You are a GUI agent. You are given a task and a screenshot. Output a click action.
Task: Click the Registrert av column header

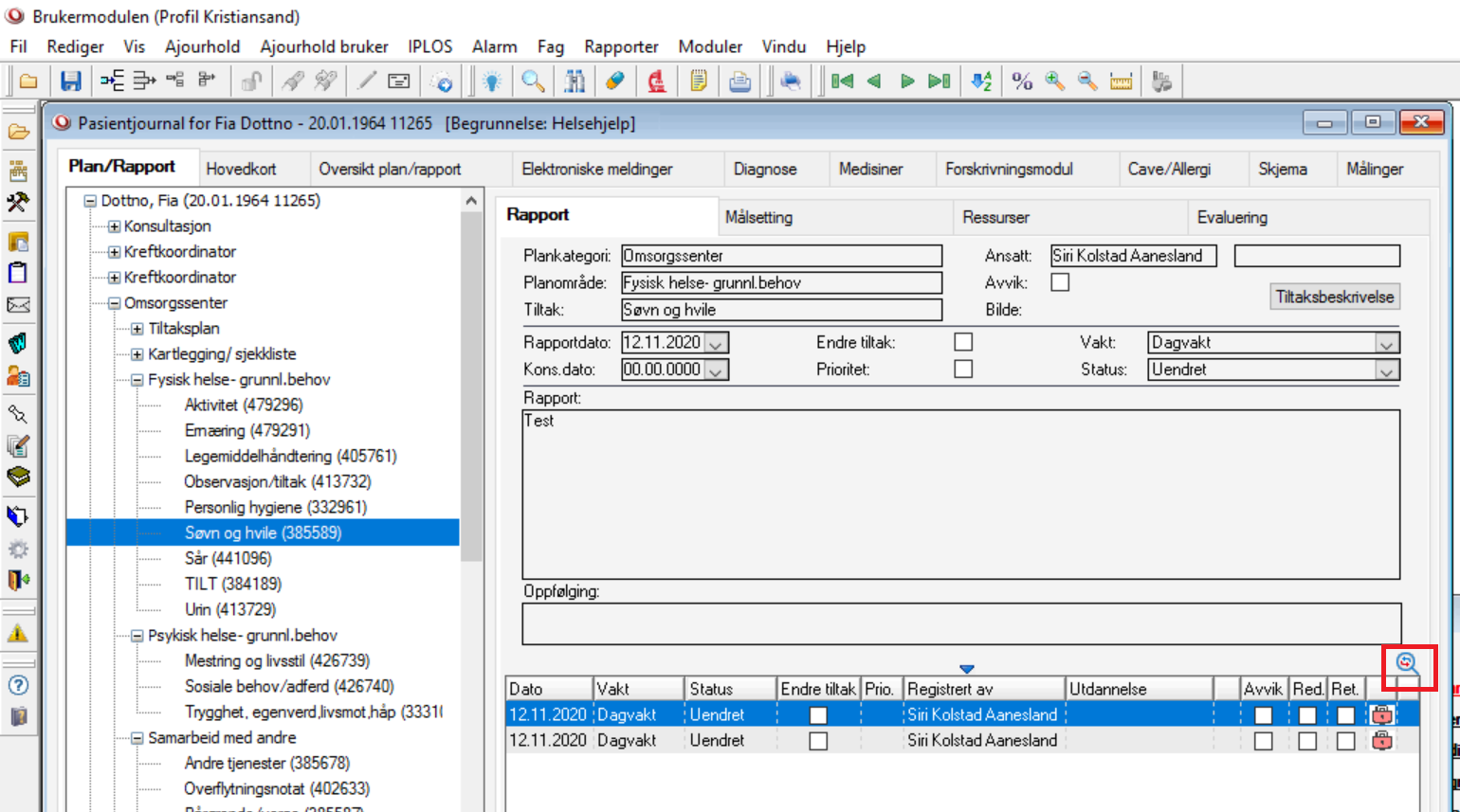tap(984, 689)
